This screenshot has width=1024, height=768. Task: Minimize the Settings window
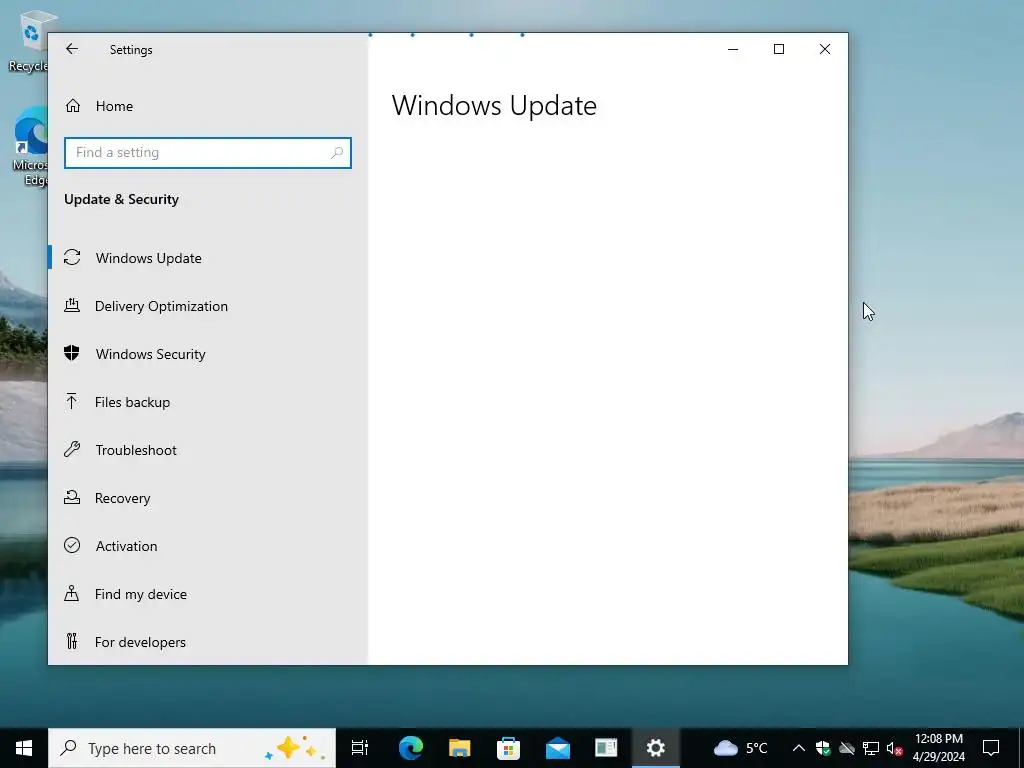tap(733, 49)
